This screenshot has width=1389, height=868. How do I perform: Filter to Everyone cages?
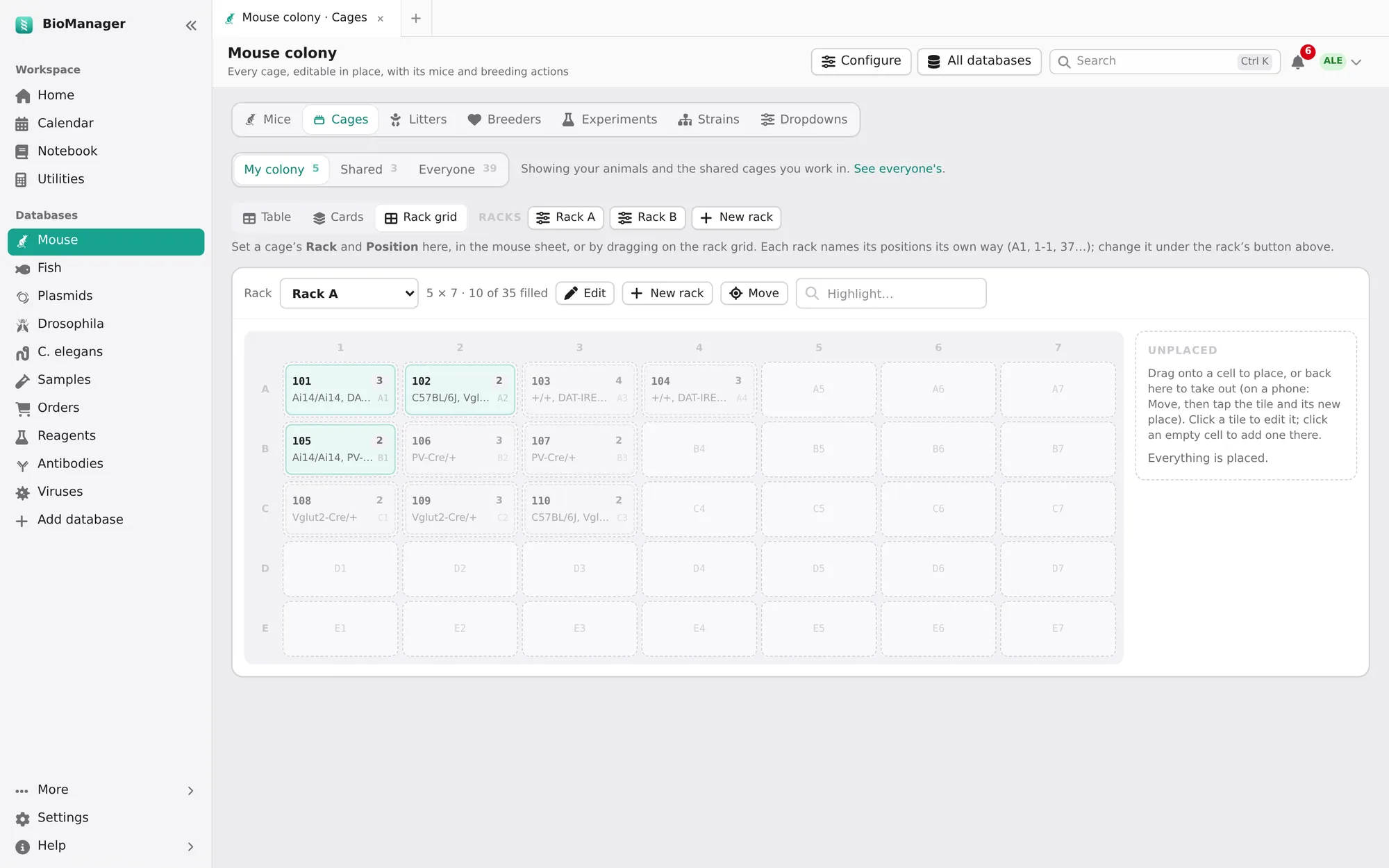click(x=458, y=169)
